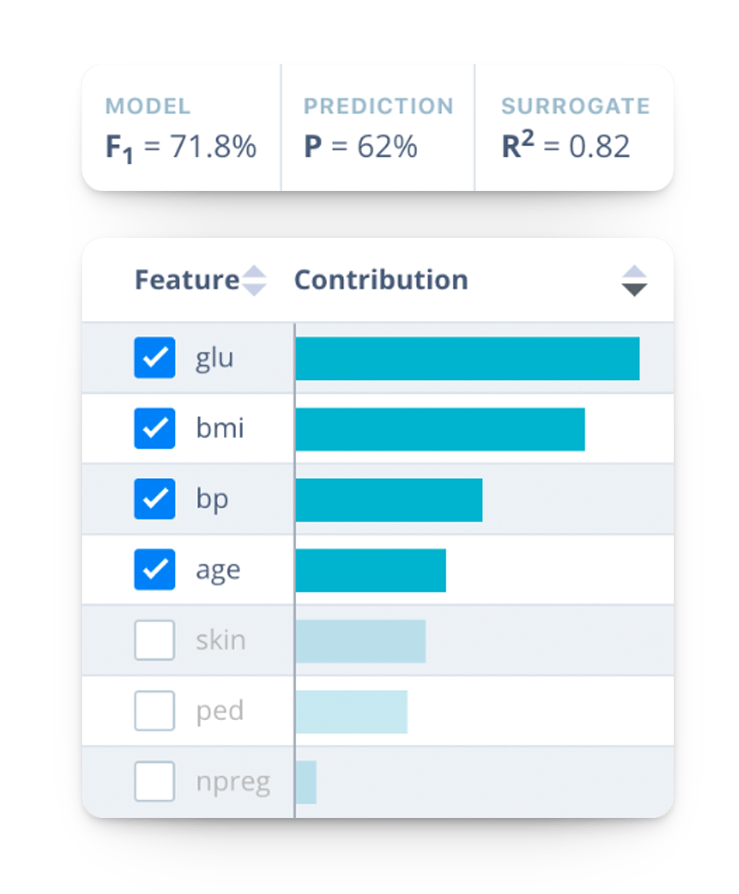Click the Feature column header
The width and height of the screenshot is (739, 894).
click(187, 281)
